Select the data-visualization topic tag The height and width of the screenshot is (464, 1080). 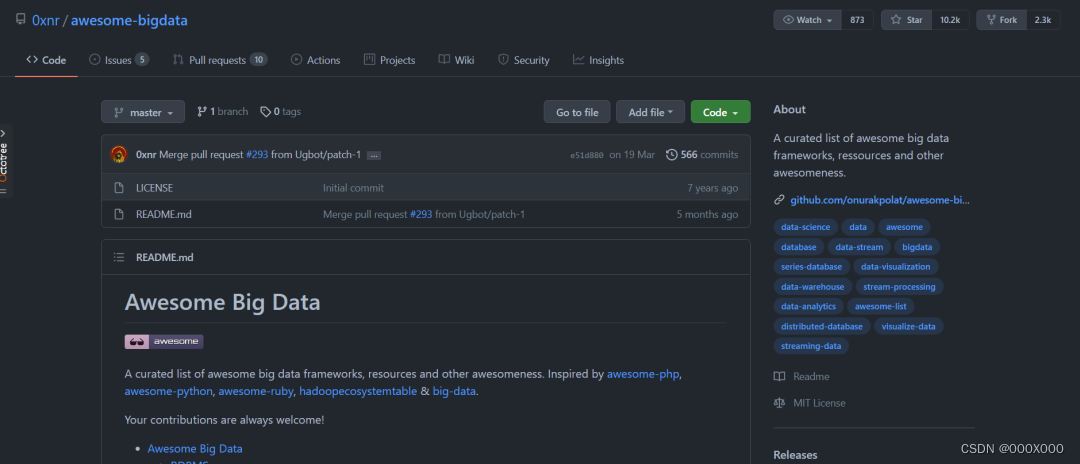(x=895, y=266)
